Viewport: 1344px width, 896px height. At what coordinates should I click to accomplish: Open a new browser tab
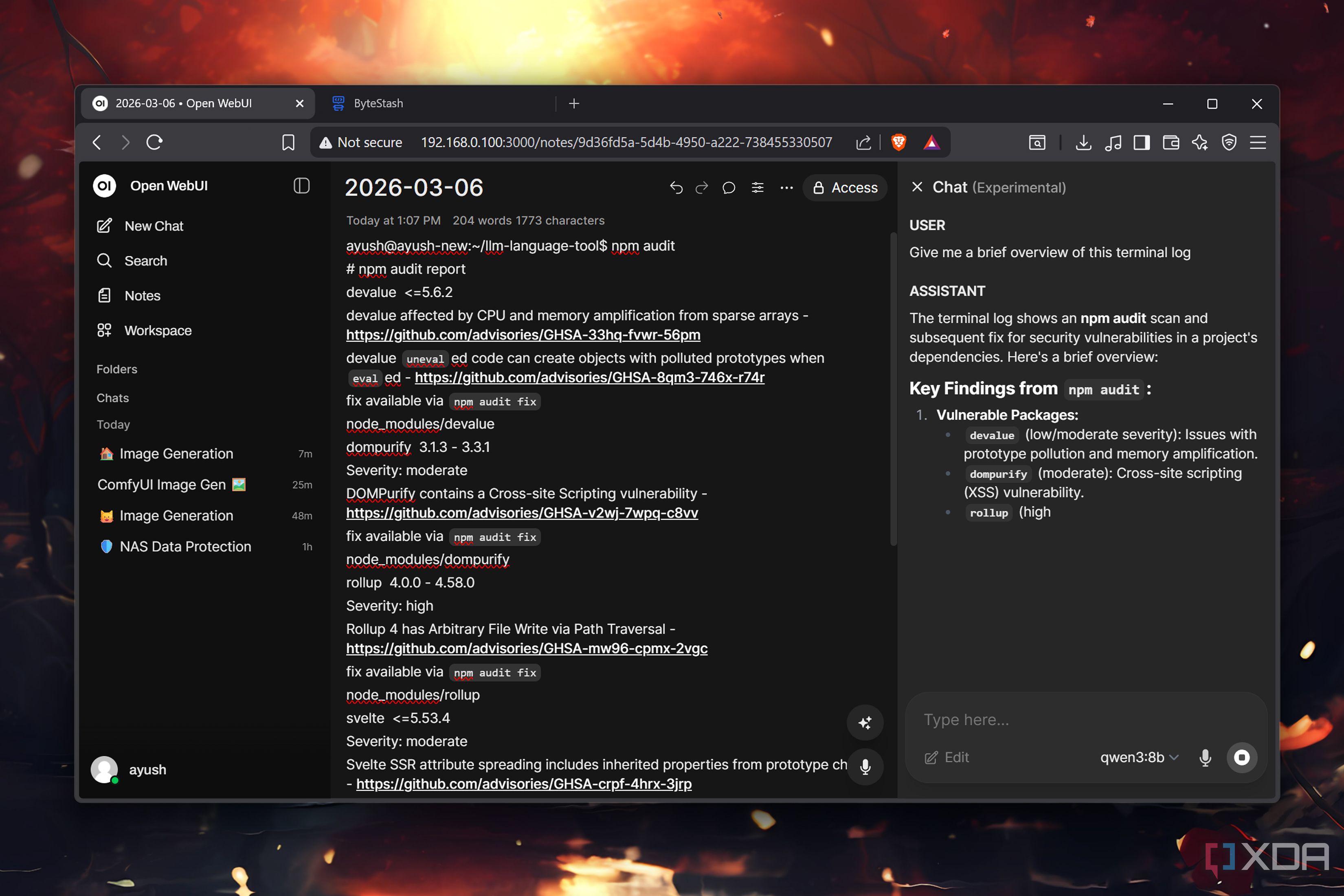click(x=574, y=103)
